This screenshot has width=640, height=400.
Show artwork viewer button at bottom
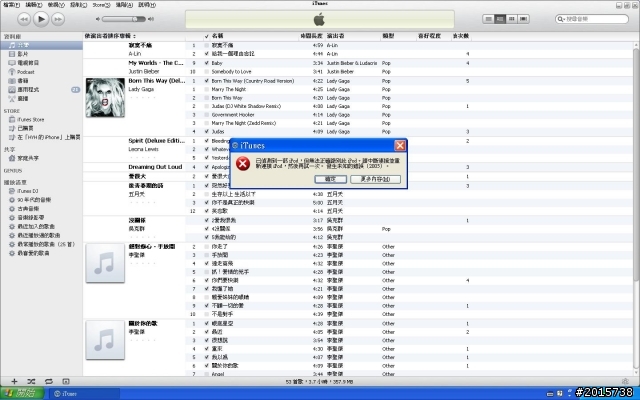(x=66, y=381)
